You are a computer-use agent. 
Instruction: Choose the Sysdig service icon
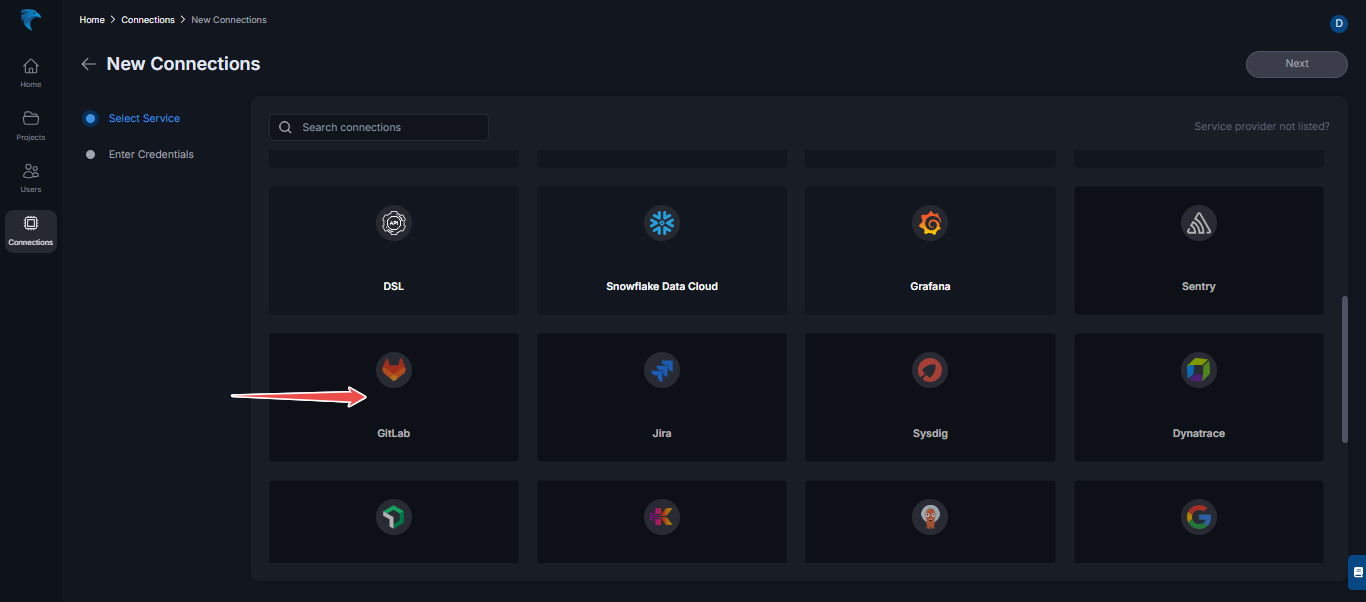[929, 370]
